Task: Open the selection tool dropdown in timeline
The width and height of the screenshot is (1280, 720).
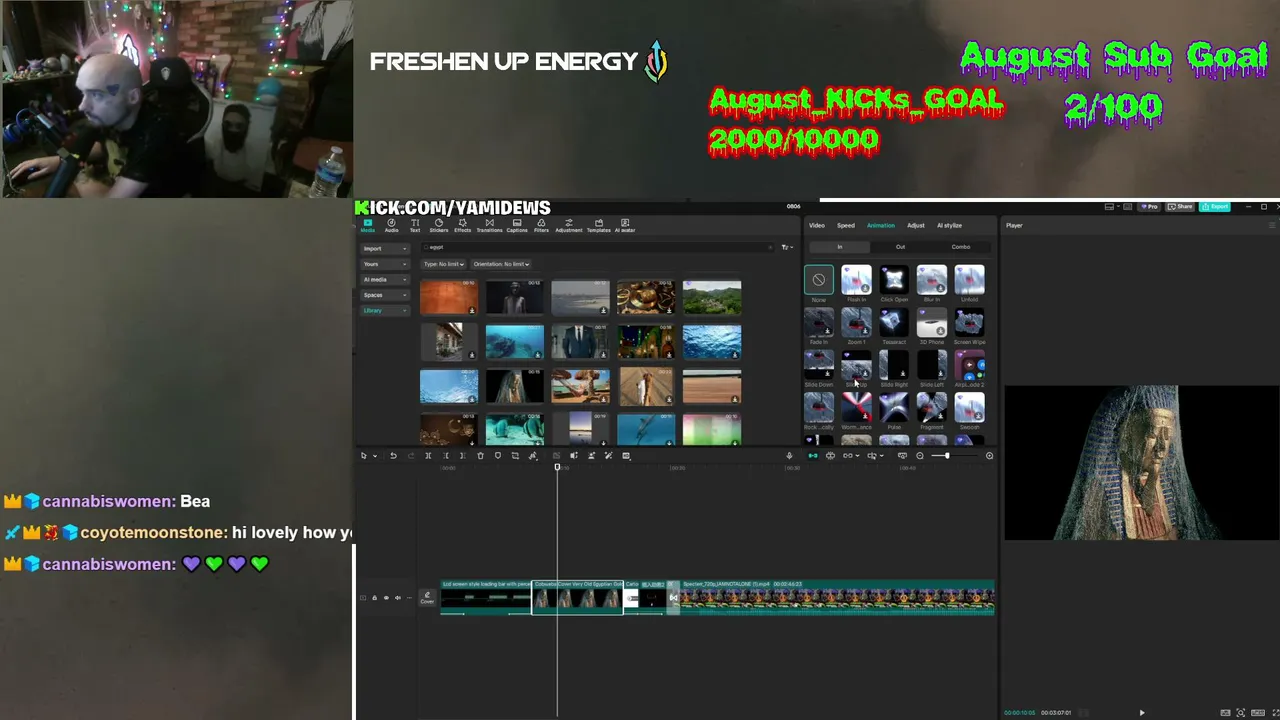Action: coord(375,456)
